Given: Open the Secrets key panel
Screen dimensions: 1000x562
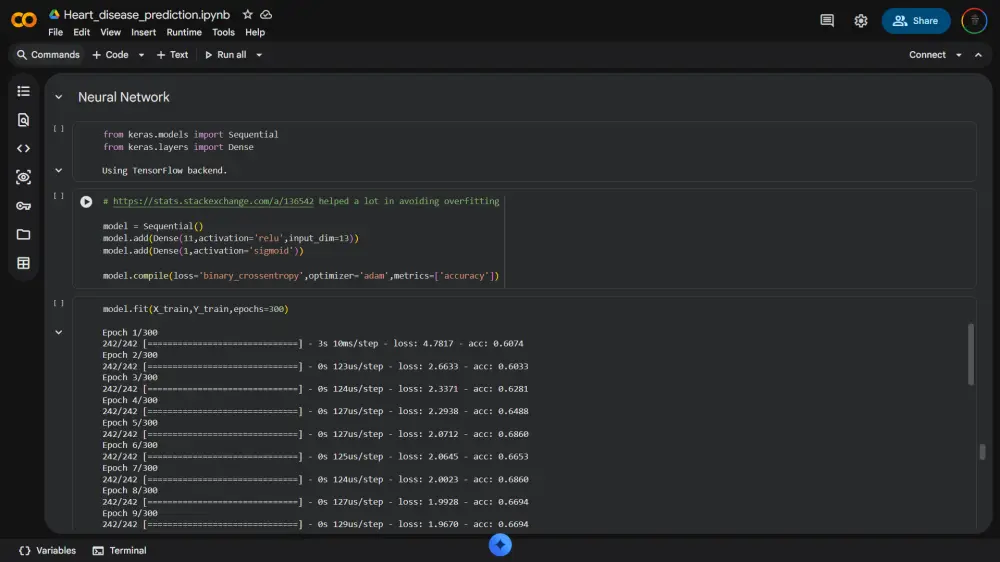Looking at the screenshot, I should click(x=24, y=206).
